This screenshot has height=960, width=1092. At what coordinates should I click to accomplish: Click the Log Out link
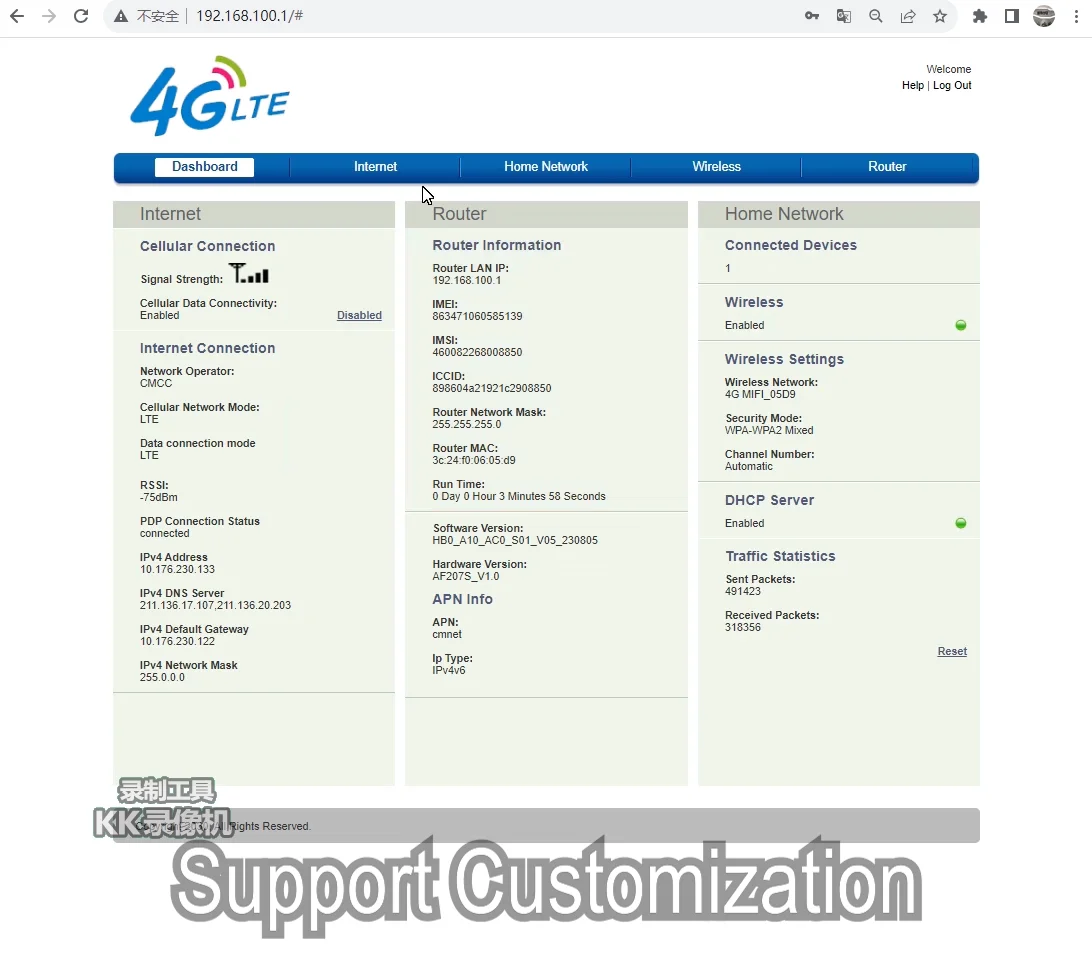[952, 85]
